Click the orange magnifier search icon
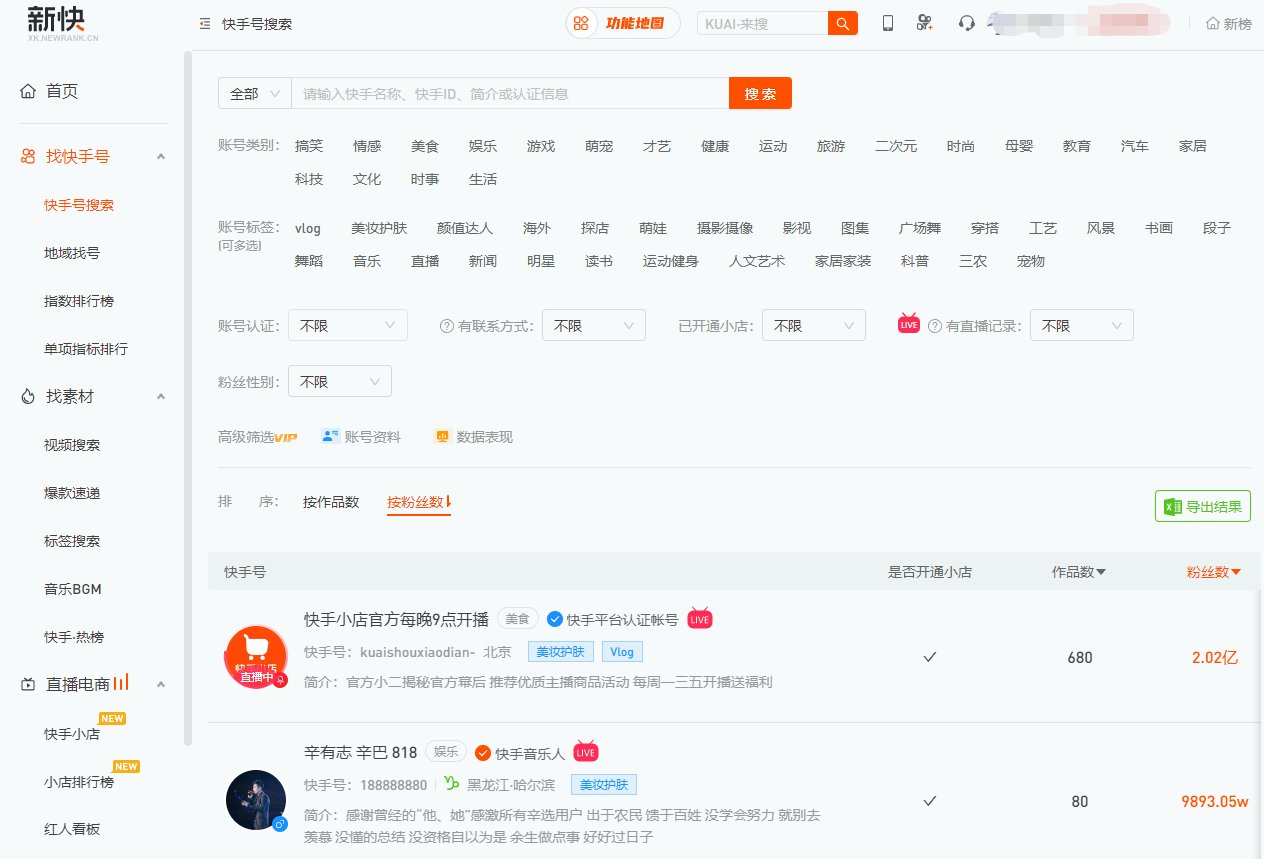The height and width of the screenshot is (859, 1264). click(x=843, y=23)
